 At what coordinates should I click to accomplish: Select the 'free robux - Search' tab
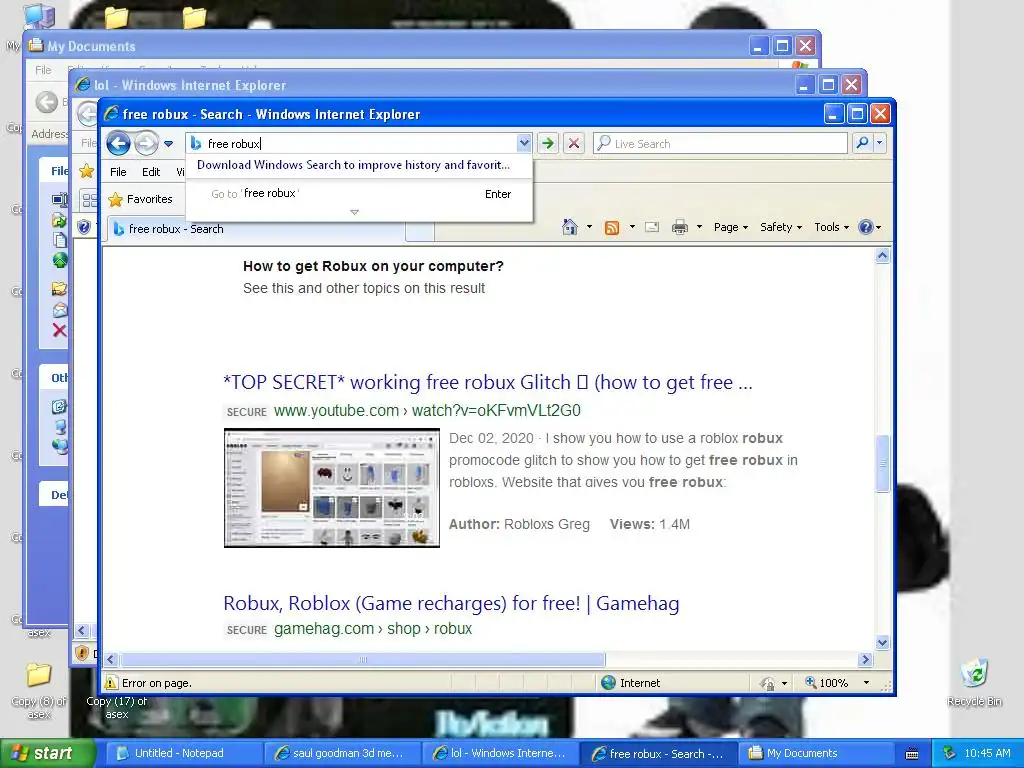(x=256, y=229)
